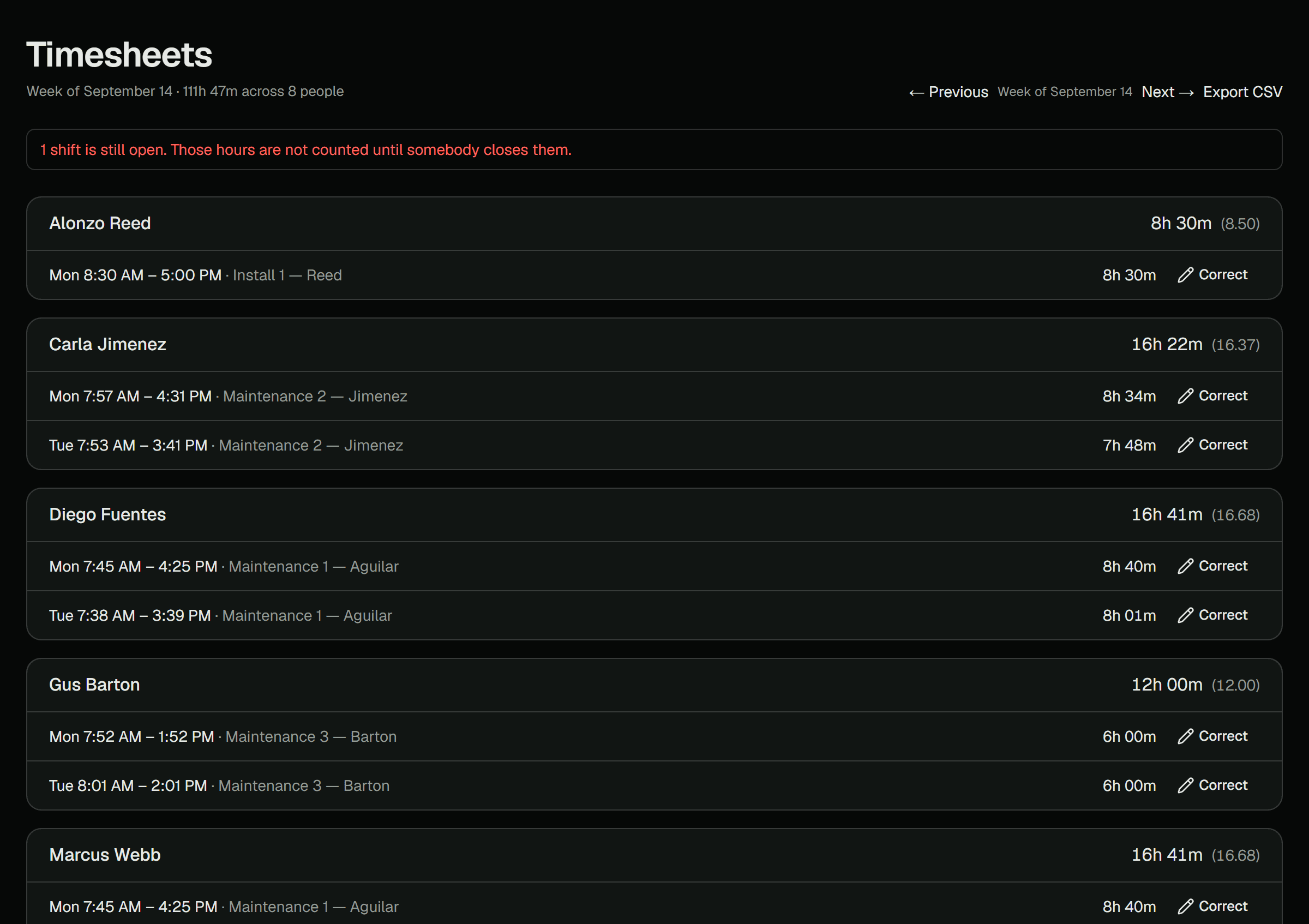
Task: Click the Marcus Webb name heading
Action: (x=104, y=855)
